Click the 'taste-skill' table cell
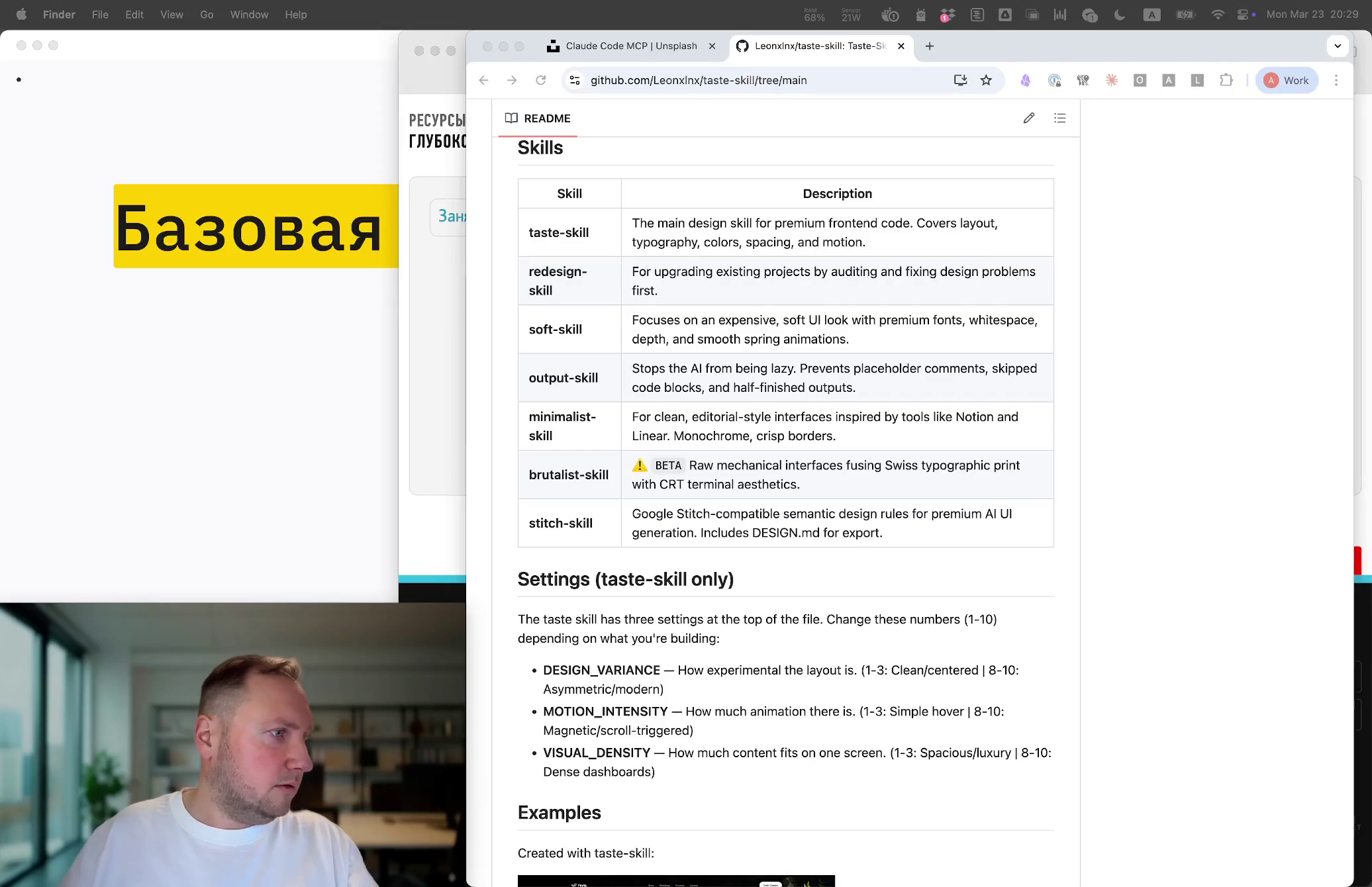The height and width of the screenshot is (887, 1372). 569,232
